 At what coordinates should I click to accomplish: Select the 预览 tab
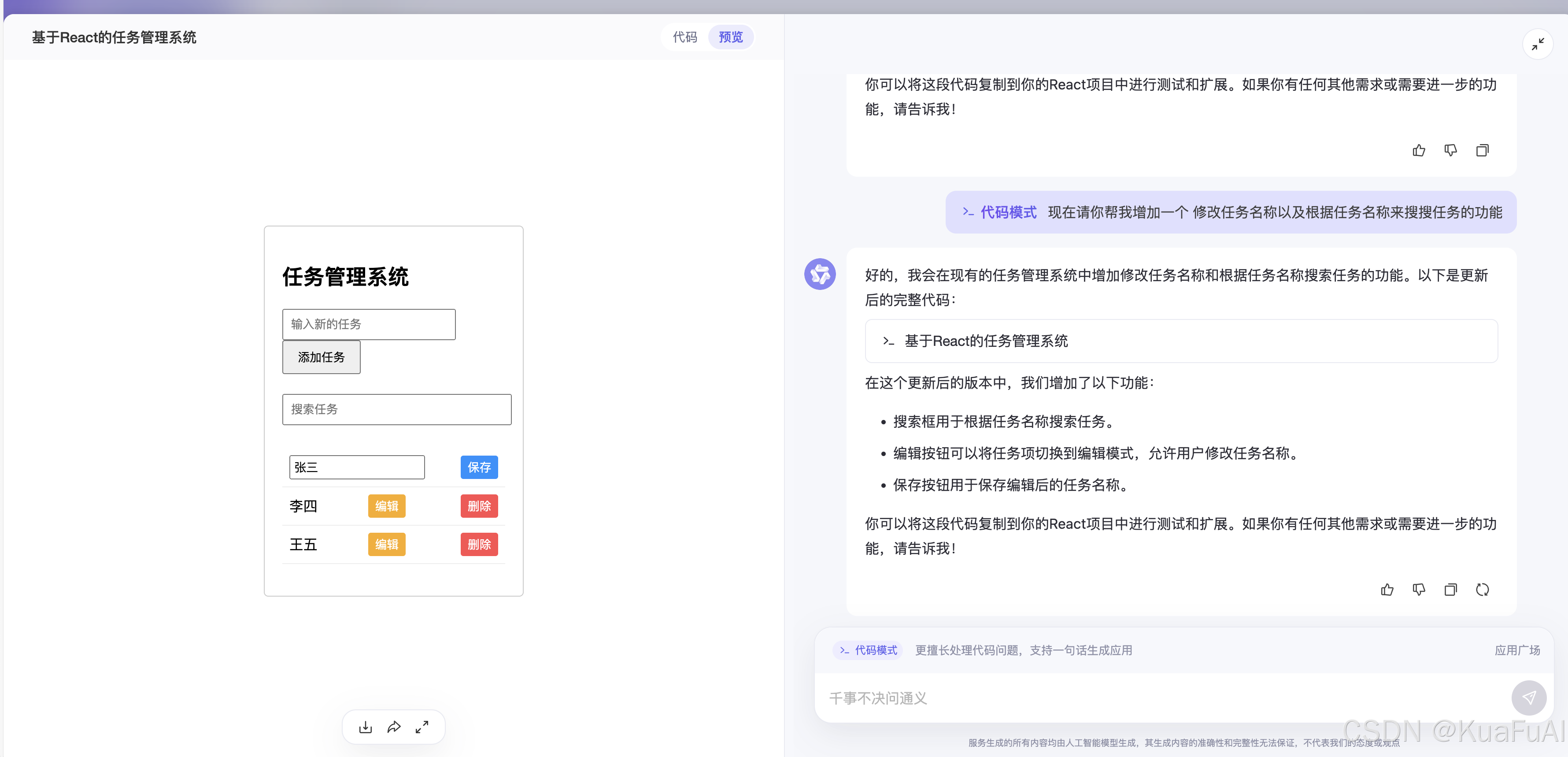pyautogui.click(x=730, y=37)
